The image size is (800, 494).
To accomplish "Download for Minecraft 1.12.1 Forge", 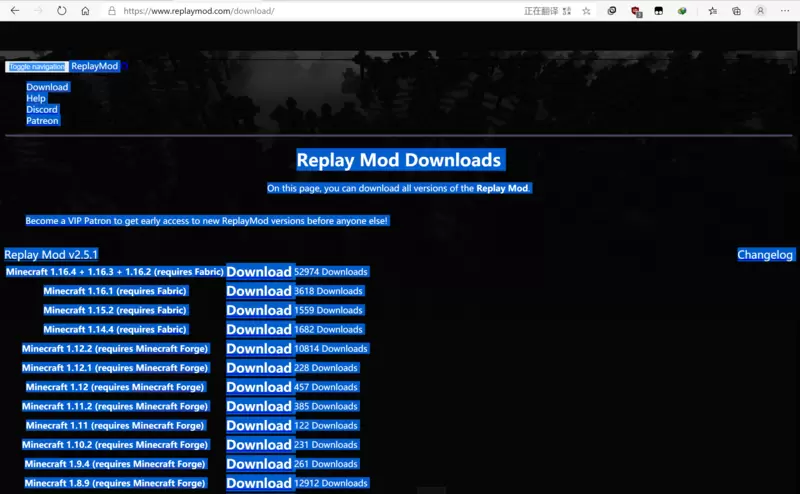I will coord(259,368).
